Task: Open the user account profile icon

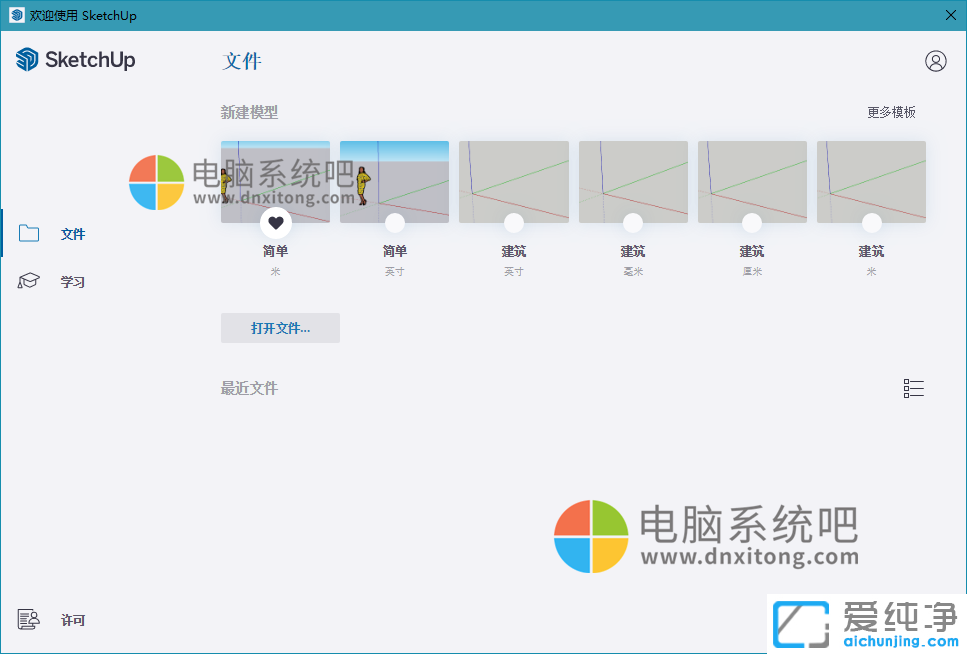Action: click(x=936, y=61)
